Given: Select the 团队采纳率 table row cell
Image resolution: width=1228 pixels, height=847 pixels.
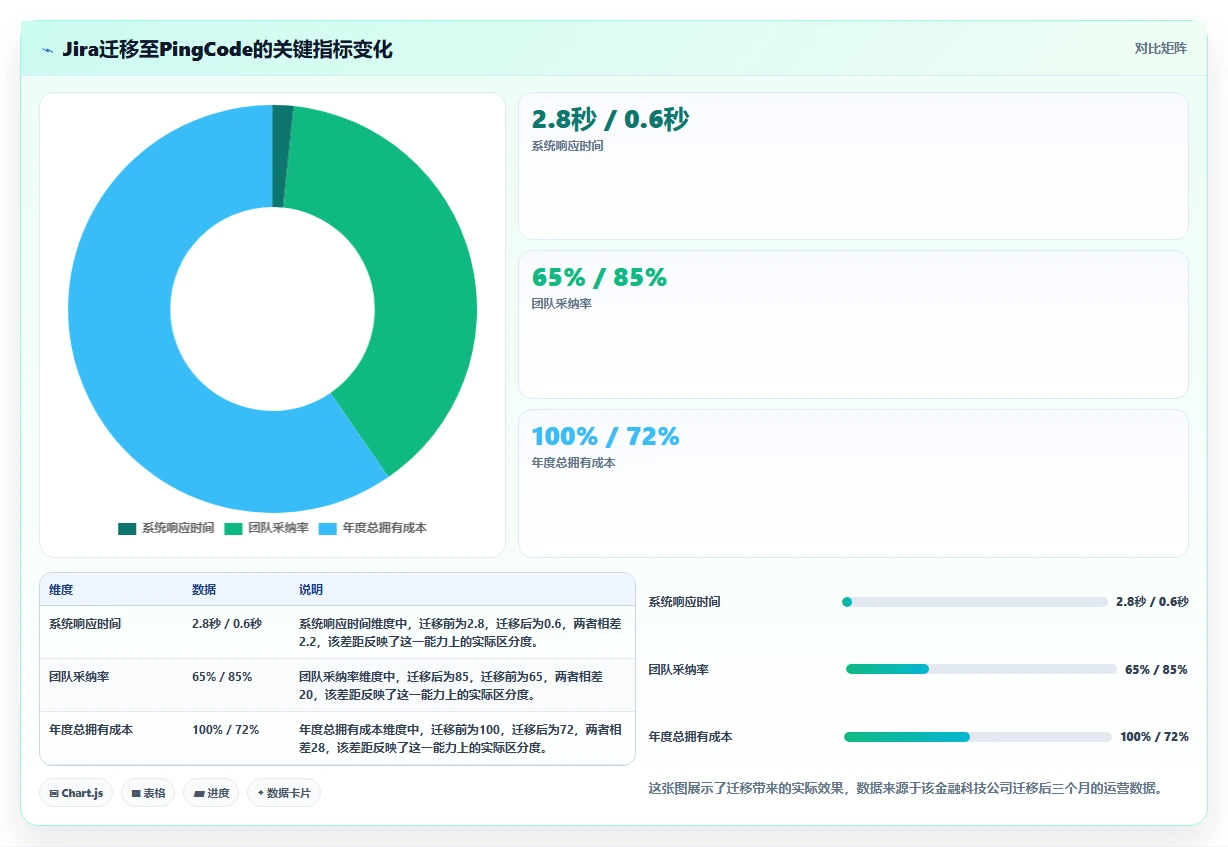Looking at the screenshot, I should pyautogui.click(x=79, y=676).
